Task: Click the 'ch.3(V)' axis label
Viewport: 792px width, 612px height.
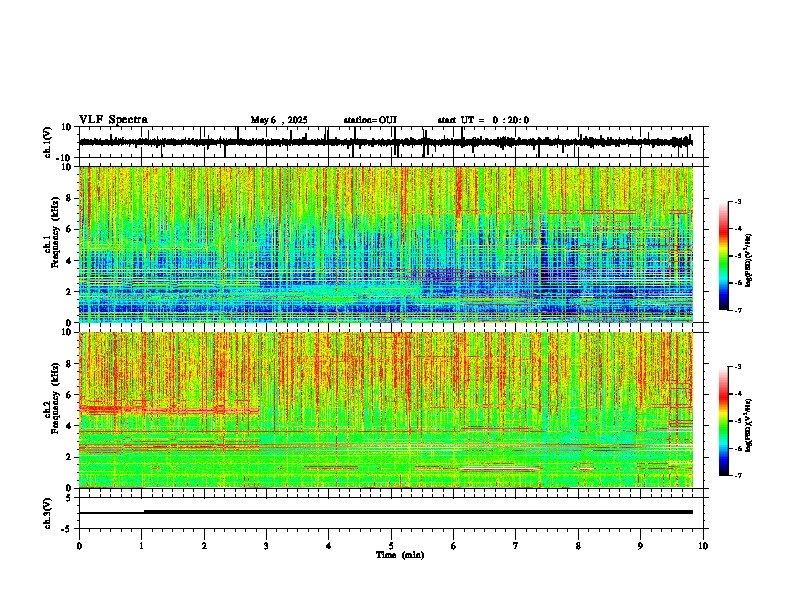Action: click(x=48, y=513)
